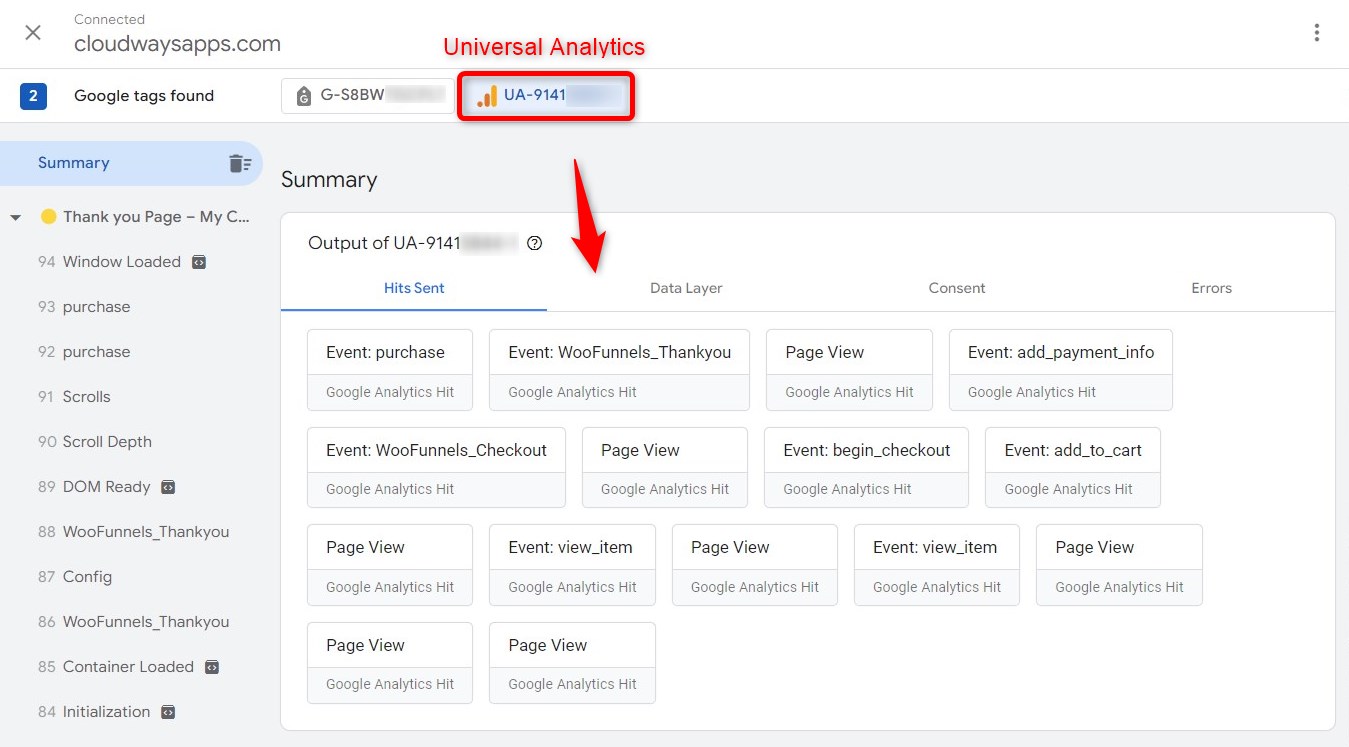This screenshot has height=747, width=1349.
Task: Select the 87 Config event
Action: pos(87,576)
